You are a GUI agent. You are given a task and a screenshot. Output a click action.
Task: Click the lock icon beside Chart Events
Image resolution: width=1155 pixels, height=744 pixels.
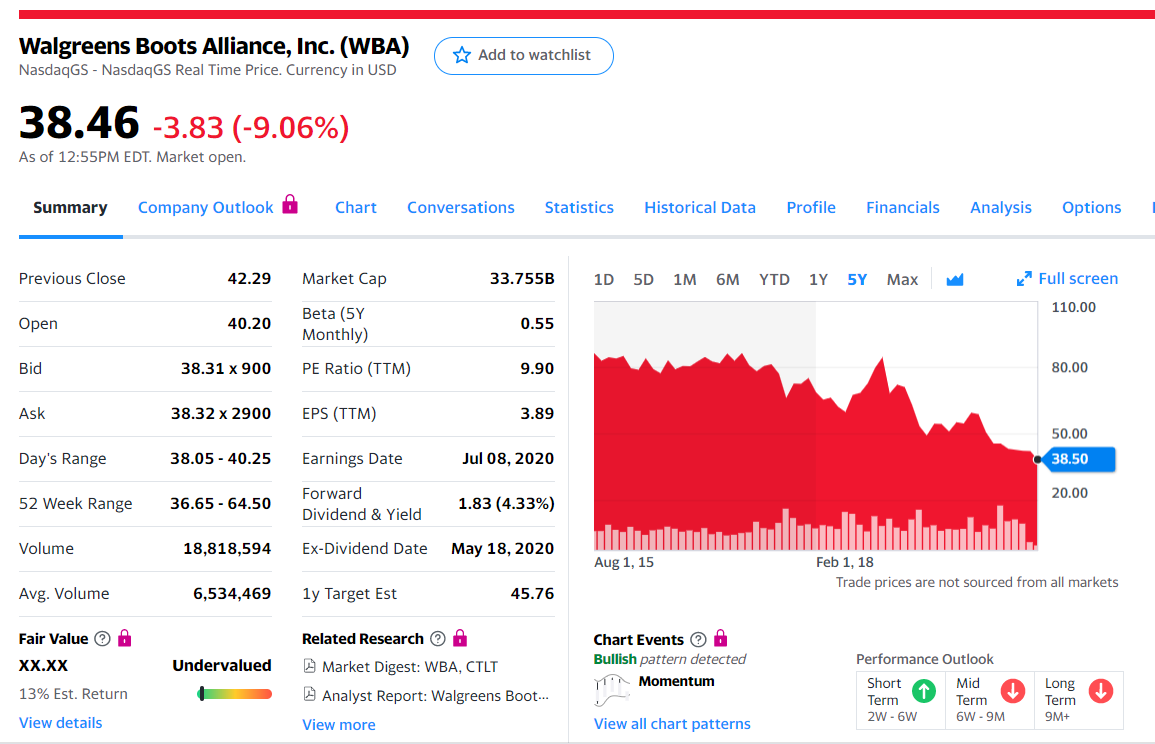tap(721, 638)
